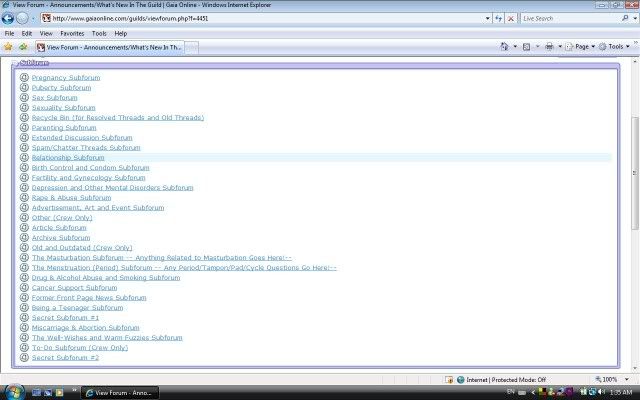Stop page loading with the red X
The width and height of the screenshot is (640, 400).
point(511,18)
